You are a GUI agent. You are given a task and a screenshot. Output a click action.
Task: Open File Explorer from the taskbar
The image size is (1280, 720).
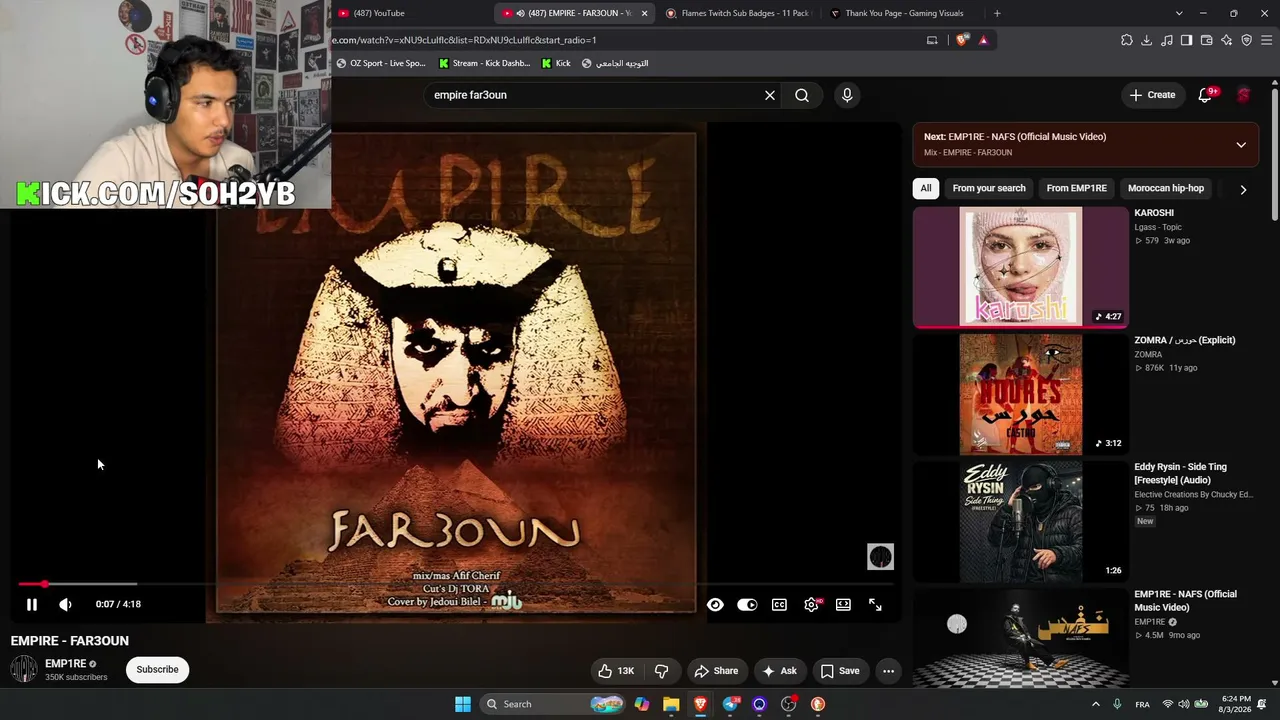pos(671,704)
